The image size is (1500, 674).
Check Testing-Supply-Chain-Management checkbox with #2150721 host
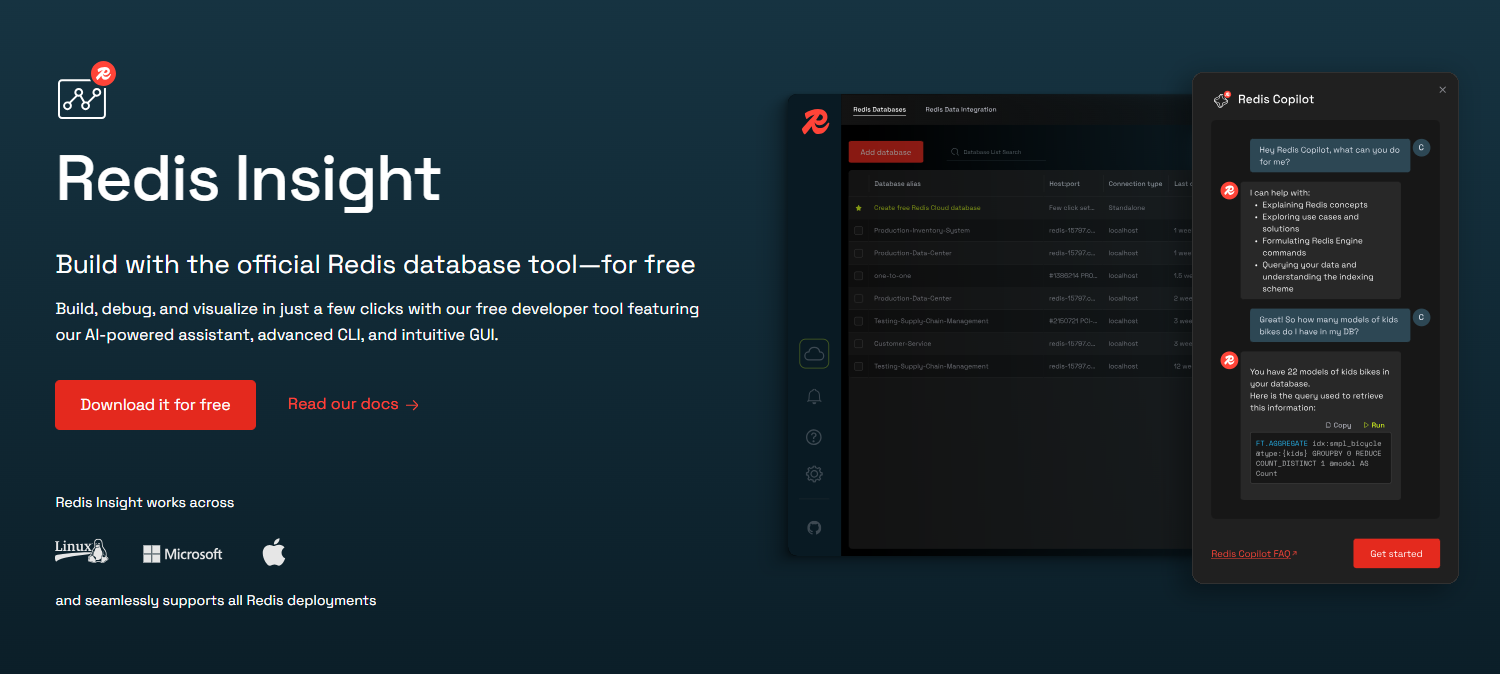(858, 321)
